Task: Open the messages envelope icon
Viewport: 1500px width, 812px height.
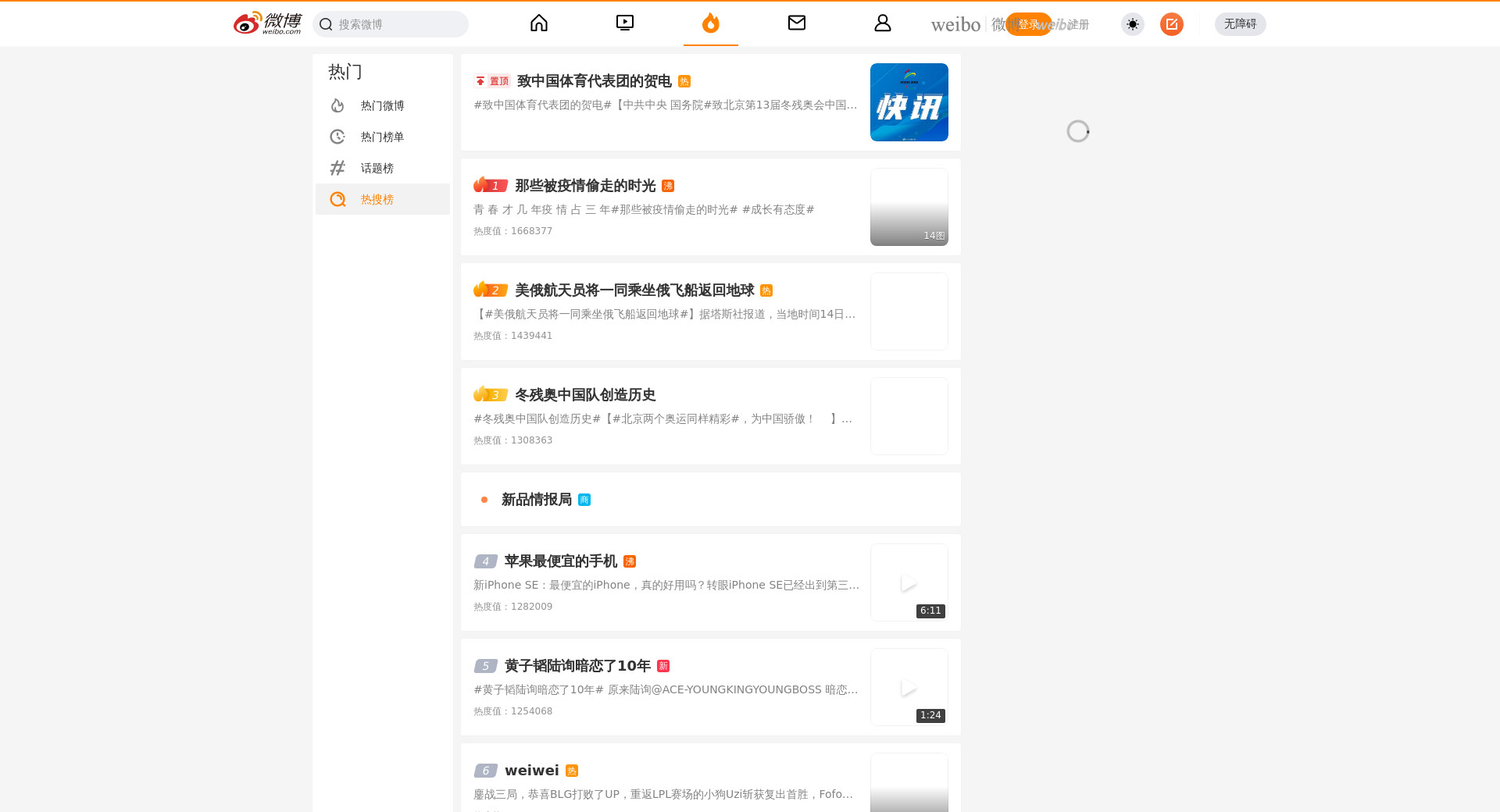Action: (796, 23)
